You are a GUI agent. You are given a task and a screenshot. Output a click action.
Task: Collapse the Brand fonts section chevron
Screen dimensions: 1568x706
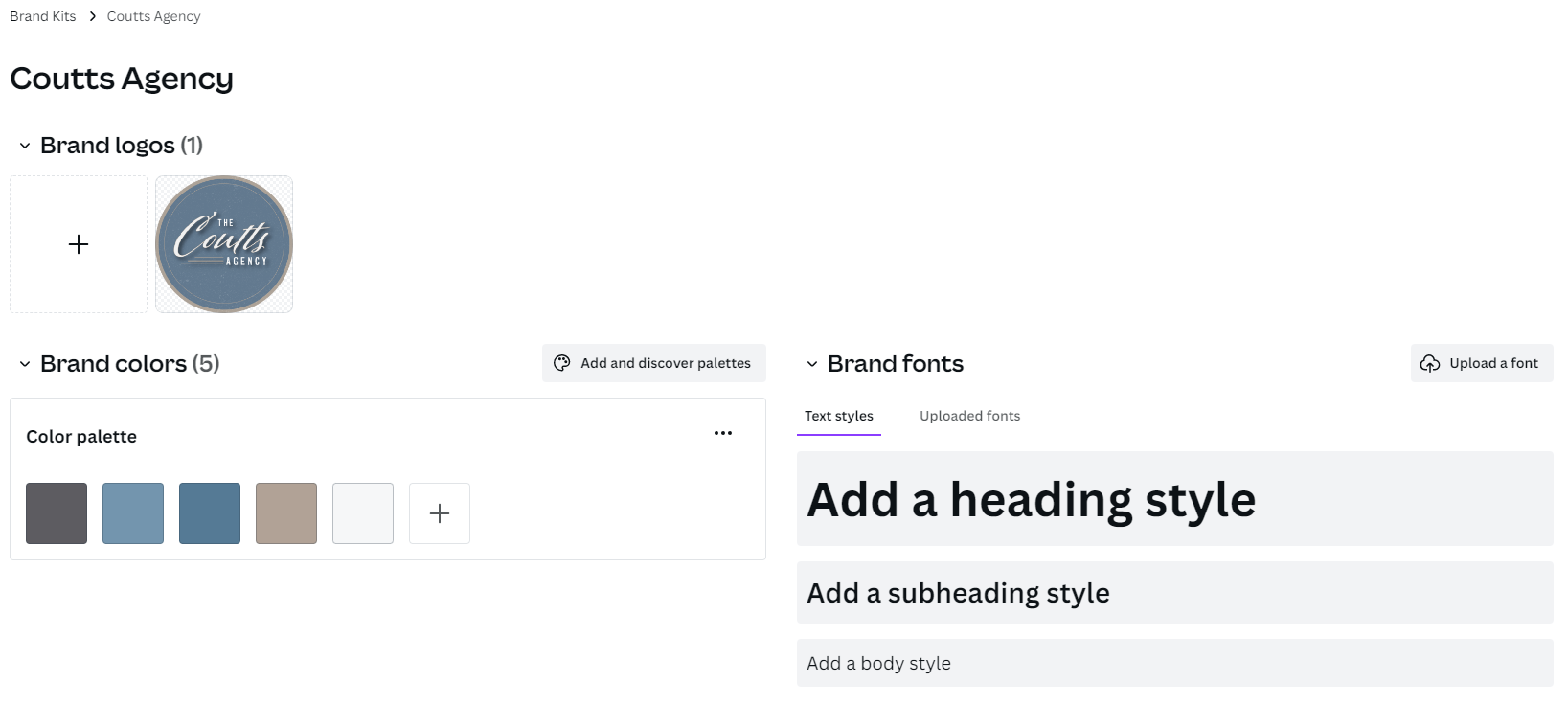(x=812, y=364)
